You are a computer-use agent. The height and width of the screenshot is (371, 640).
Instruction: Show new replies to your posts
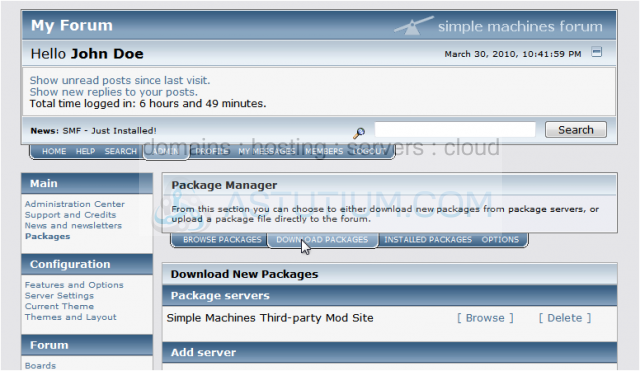pyautogui.click(x=113, y=92)
